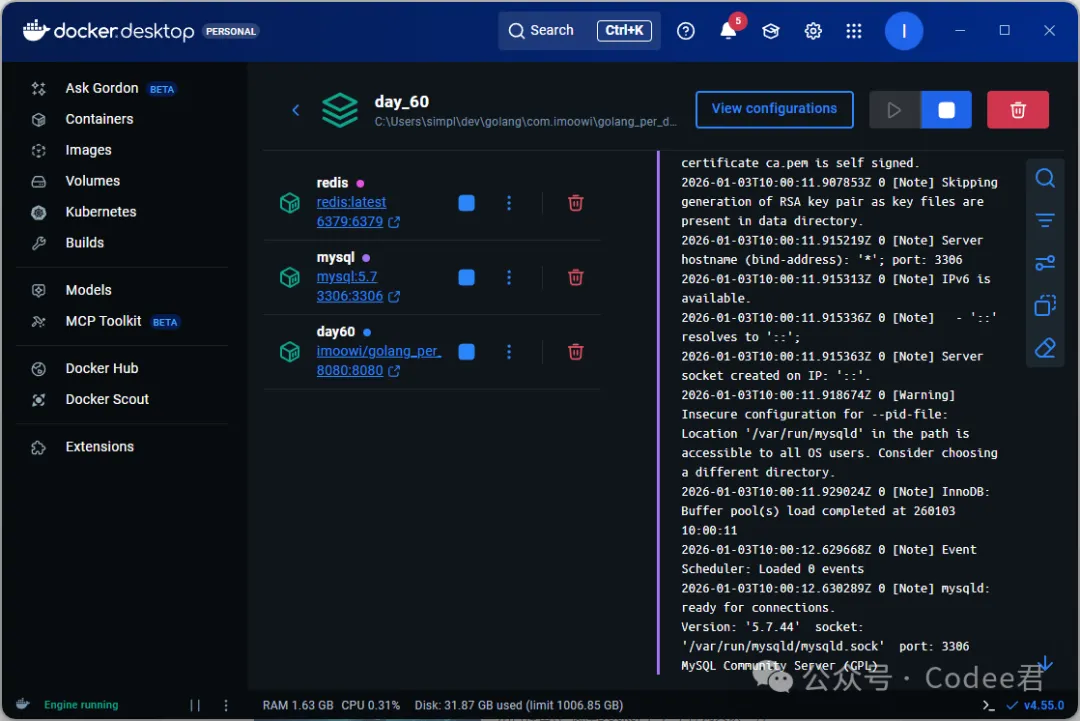The height and width of the screenshot is (721, 1080).
Task: Open log display options sliders icon
Action: coord(1045,263)
